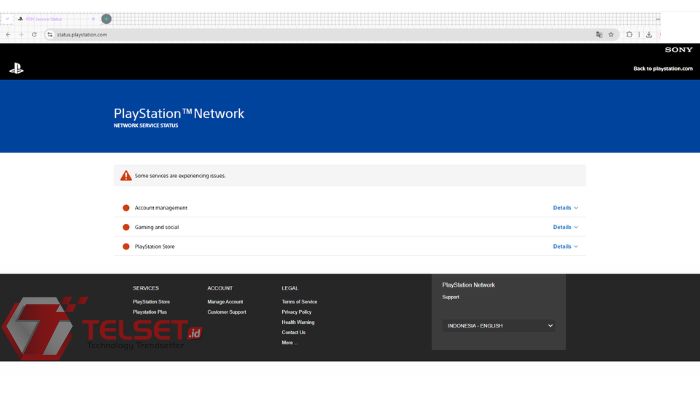Open Contact Us link

293,332
